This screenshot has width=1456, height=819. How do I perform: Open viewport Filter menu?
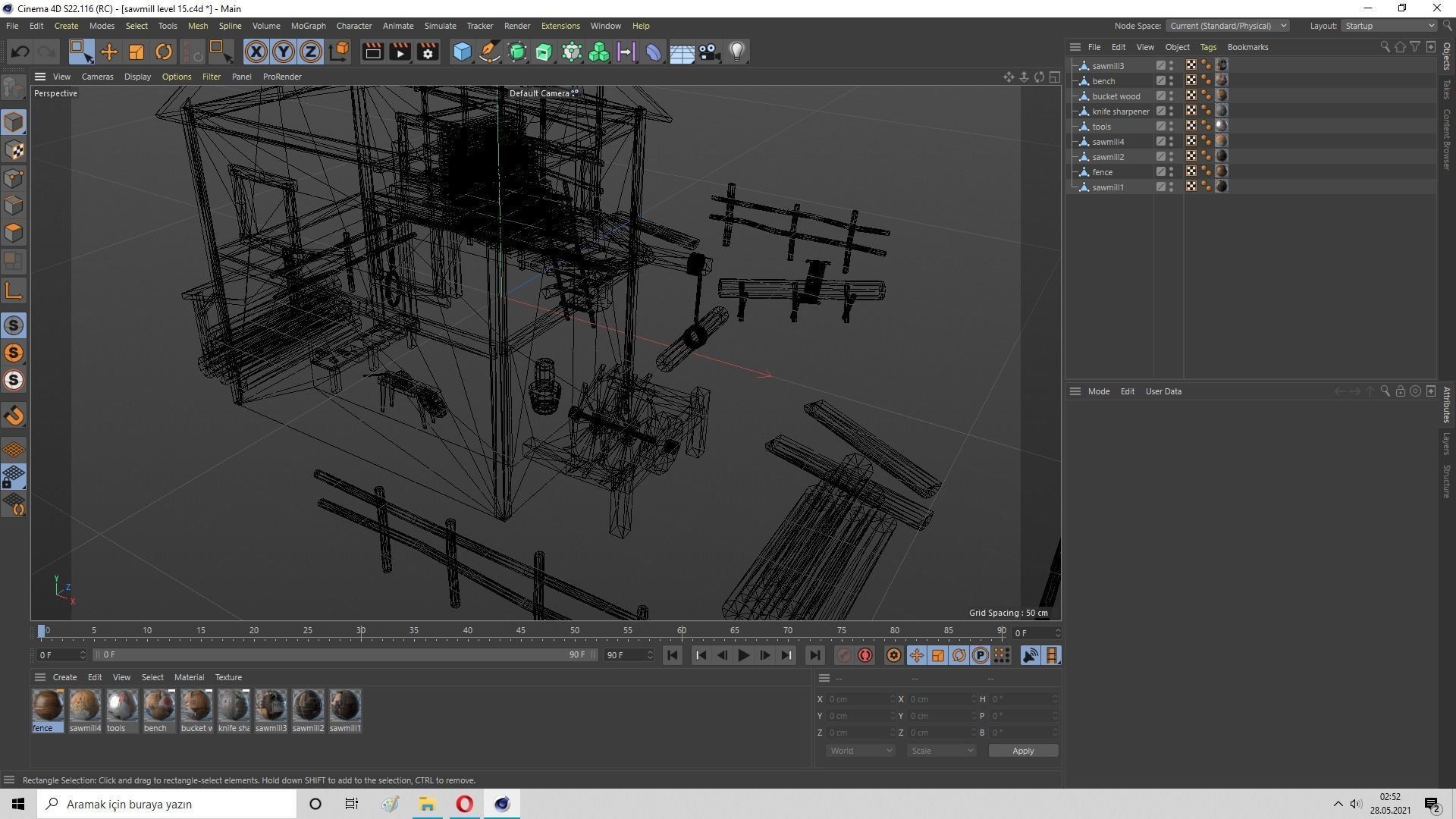click(x=211, y=77)
